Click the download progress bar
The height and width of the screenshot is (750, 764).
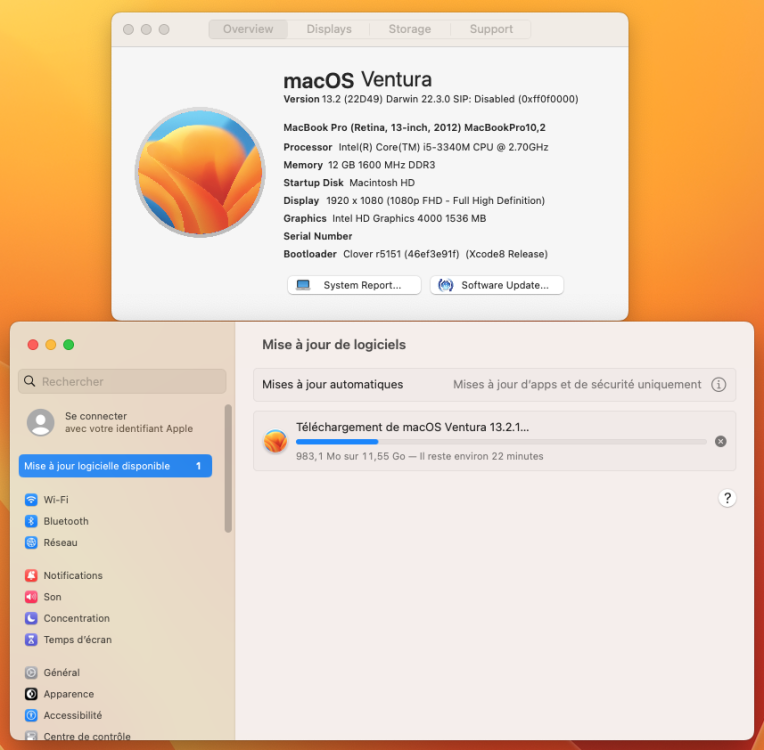coord(501,442)
